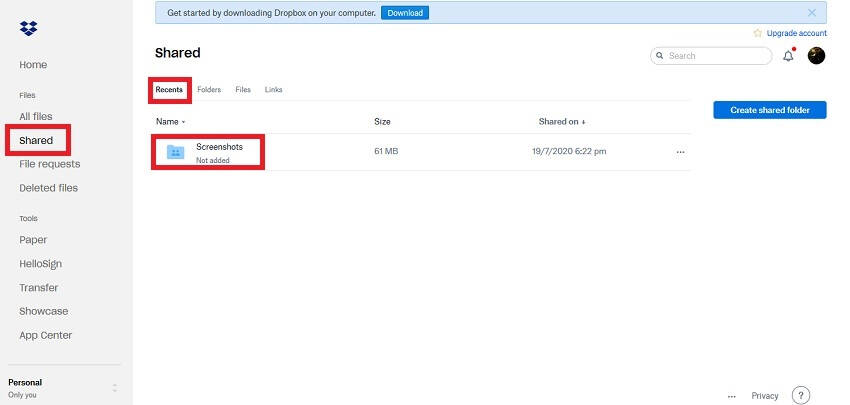This screenshot has height=405, width=850.
Task: Click the 19/7/2020 6:22 pm date
Action: pos(569,151)
